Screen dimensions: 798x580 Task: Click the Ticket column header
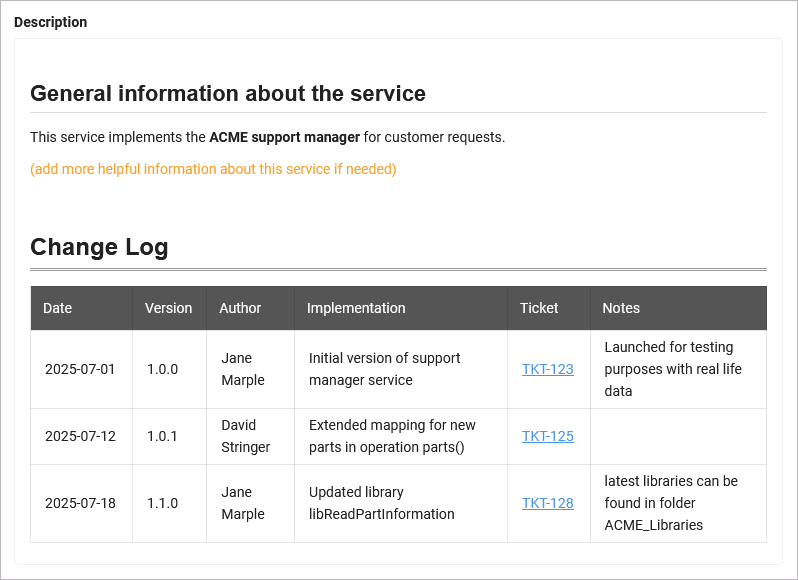(539, 308)
